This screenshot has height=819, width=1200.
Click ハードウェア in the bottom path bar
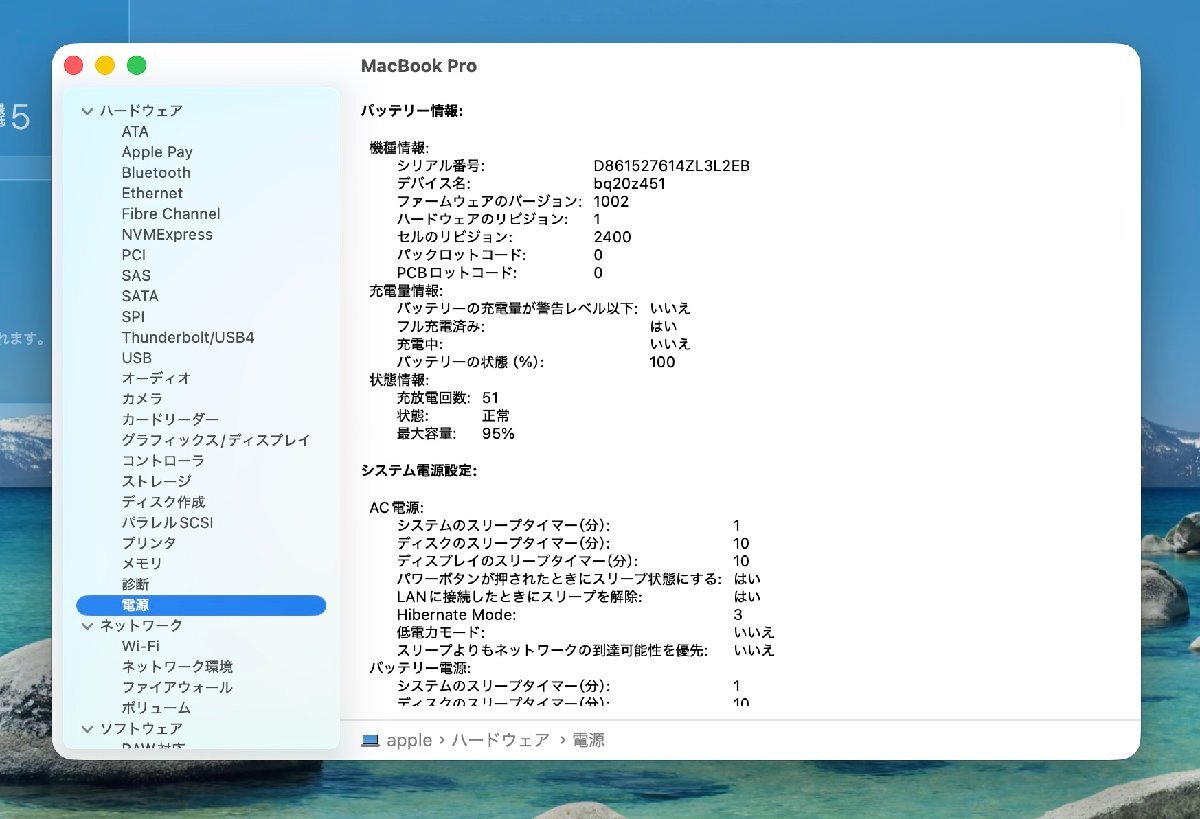click(501, 741)
